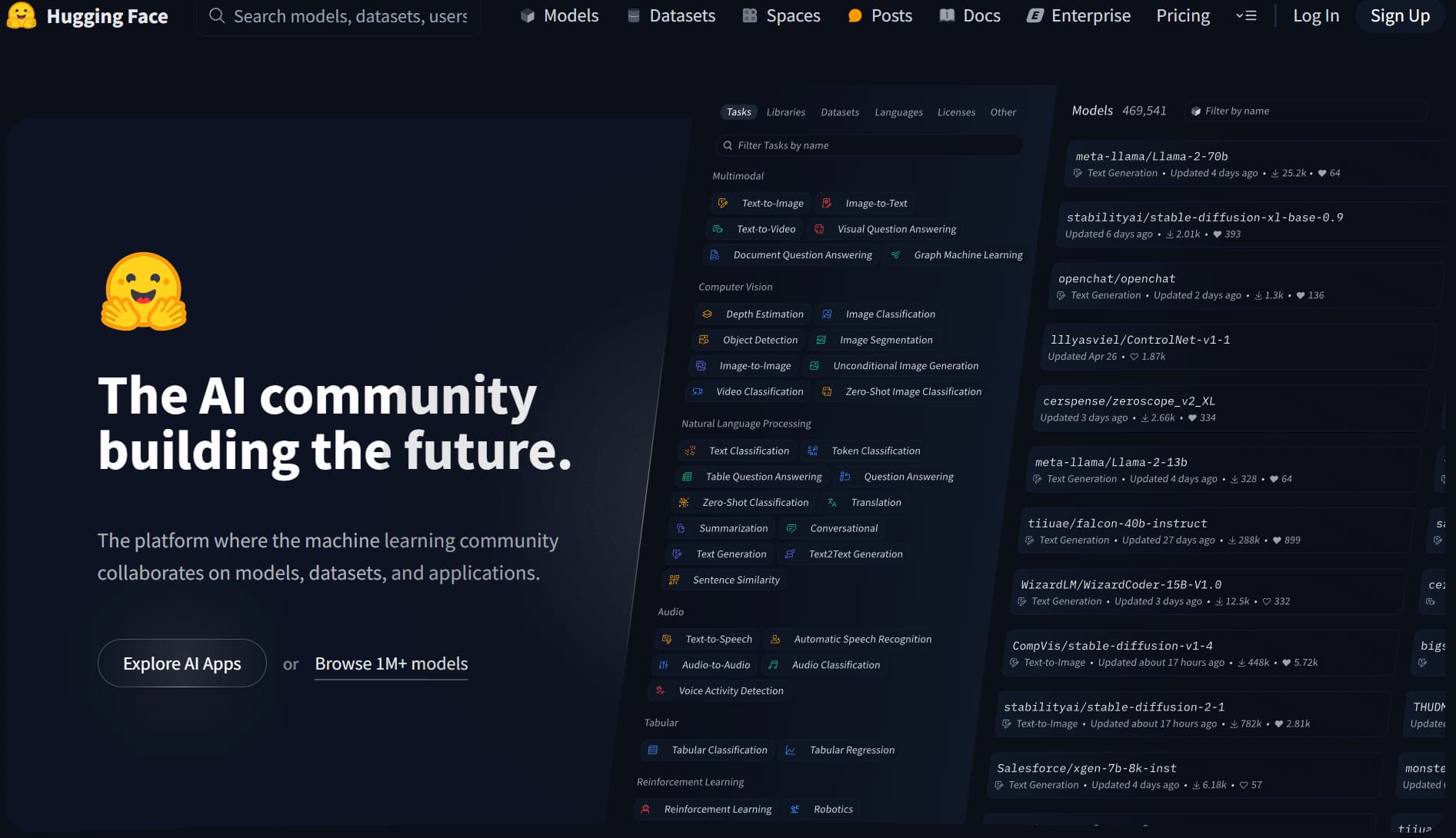Focus the Filter Tasks by name field
The image size is (1456, 838).
[870, 145]
